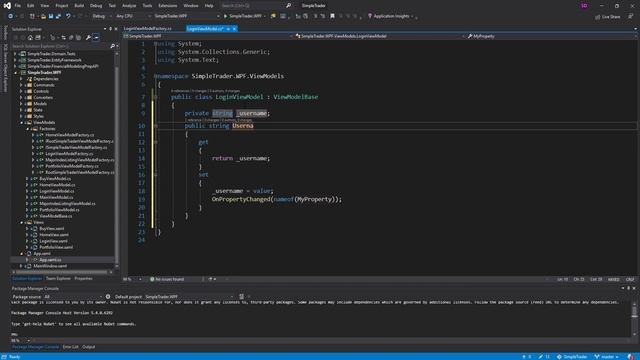Open the MyProperty member navigation dropdown
The image size is (640, 360).
point(551,36)
